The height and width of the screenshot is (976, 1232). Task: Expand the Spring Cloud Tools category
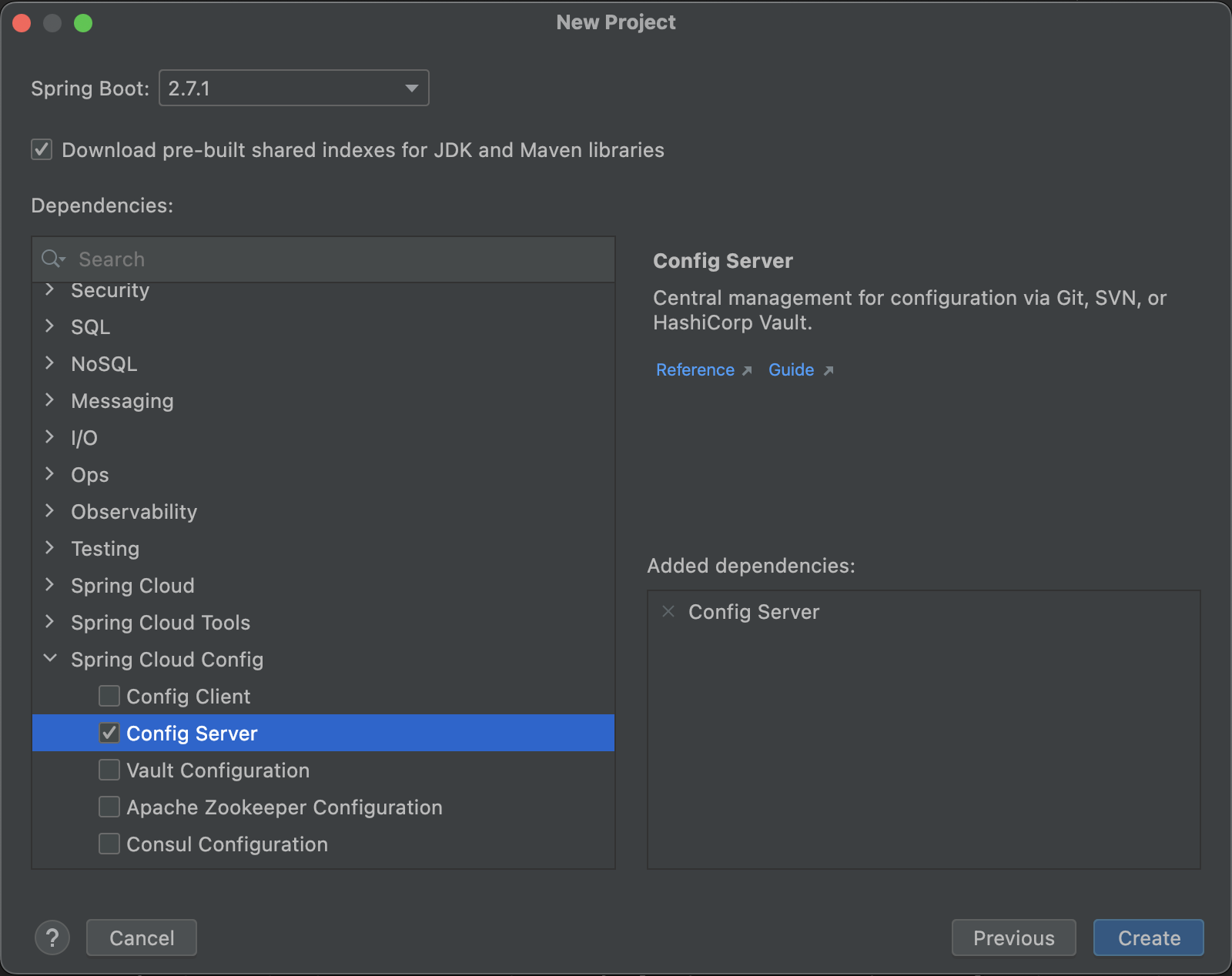click(x=50, y=622)
